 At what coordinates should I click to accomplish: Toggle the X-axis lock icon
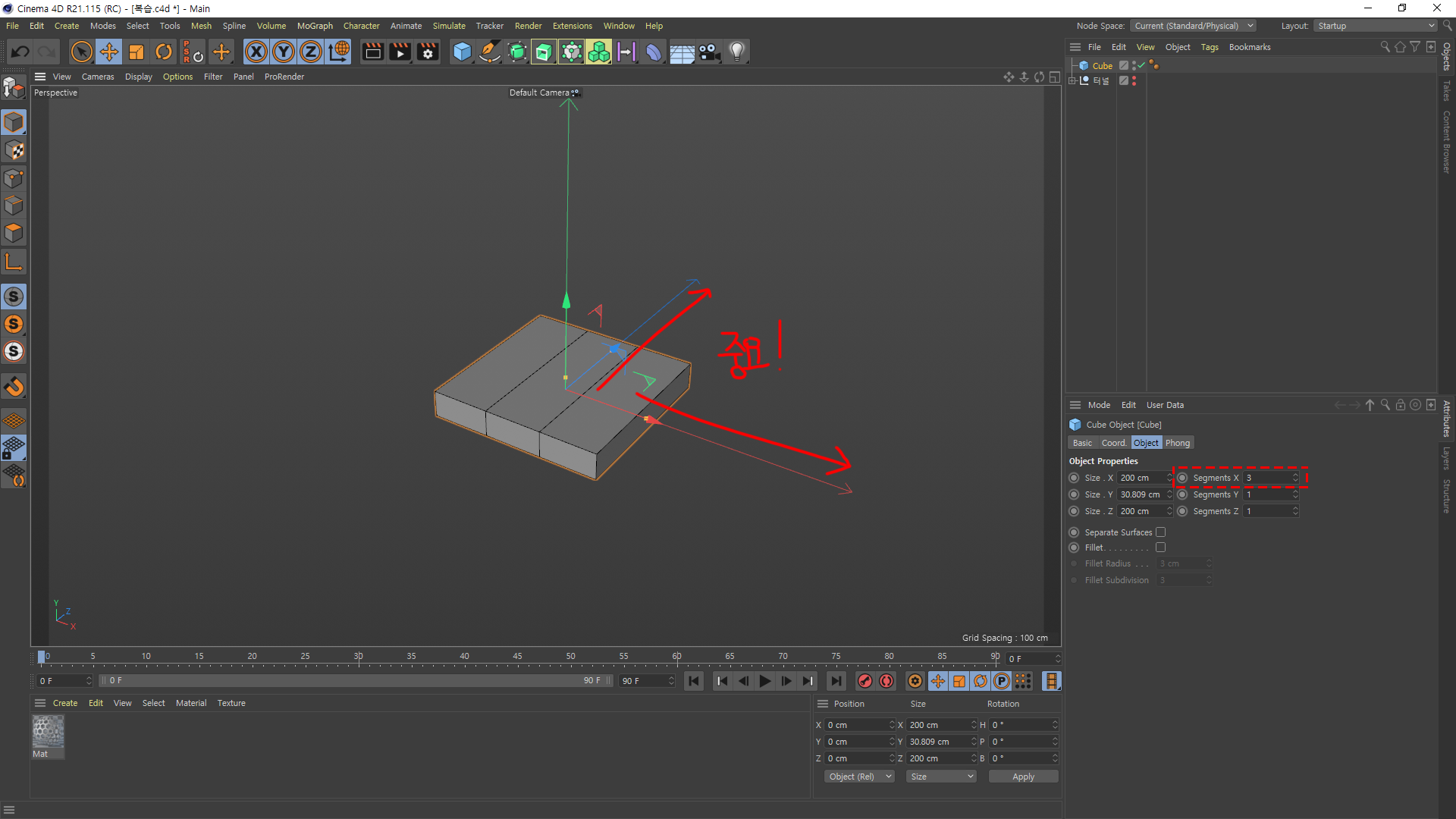pyautogui.click(x=256, y=52)
